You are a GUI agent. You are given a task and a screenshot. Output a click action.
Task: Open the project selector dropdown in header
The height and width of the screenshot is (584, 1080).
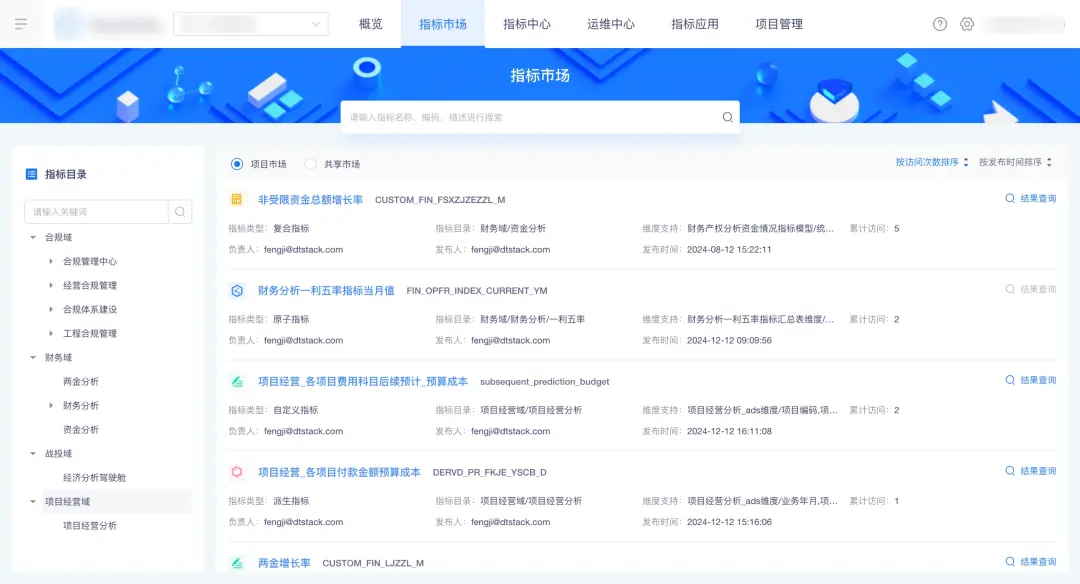pyautogui.click(x=251, y=24)
